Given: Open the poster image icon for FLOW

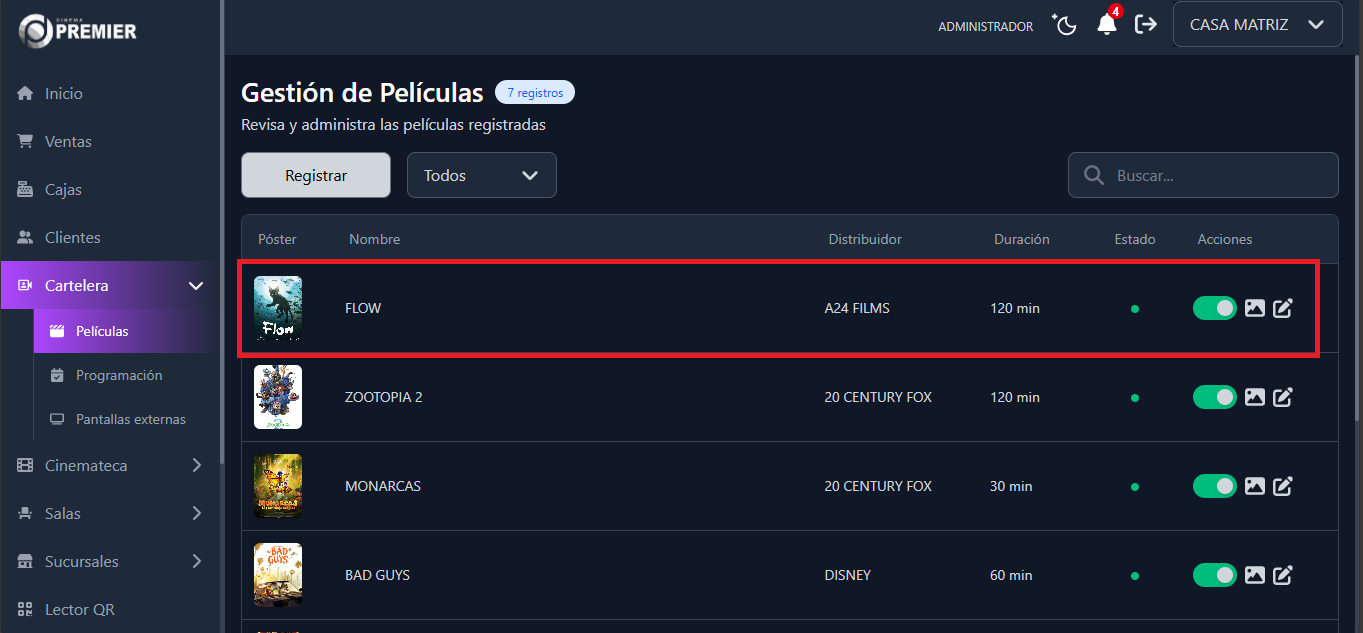Looking at the screenshot, I should pos(1255,308).
